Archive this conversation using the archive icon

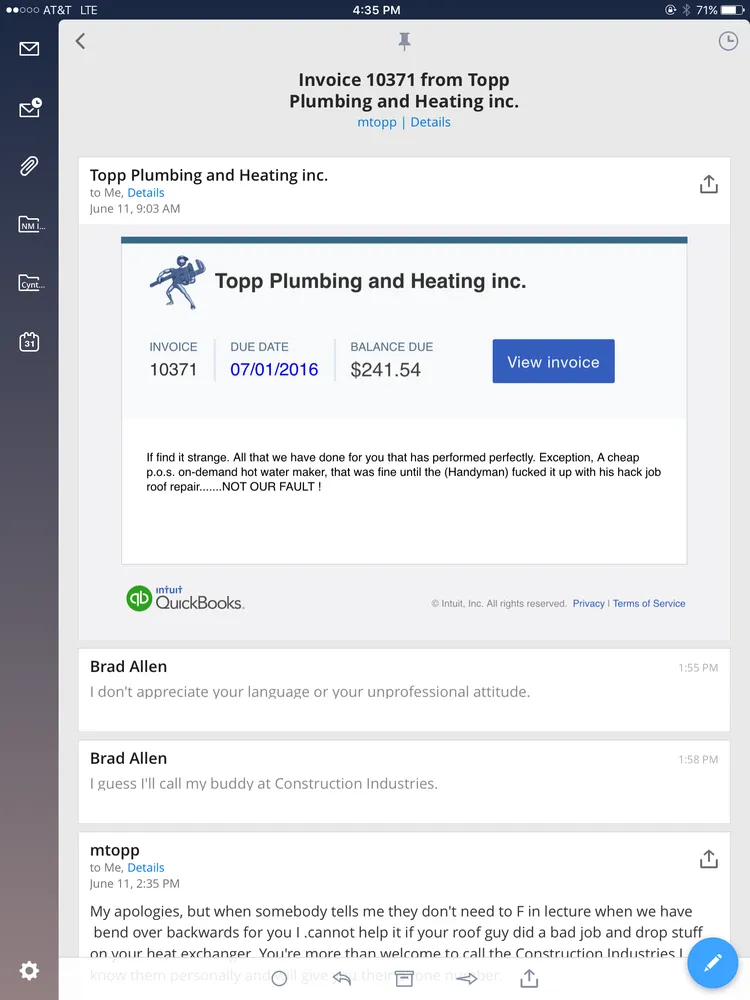pos(405,980)
